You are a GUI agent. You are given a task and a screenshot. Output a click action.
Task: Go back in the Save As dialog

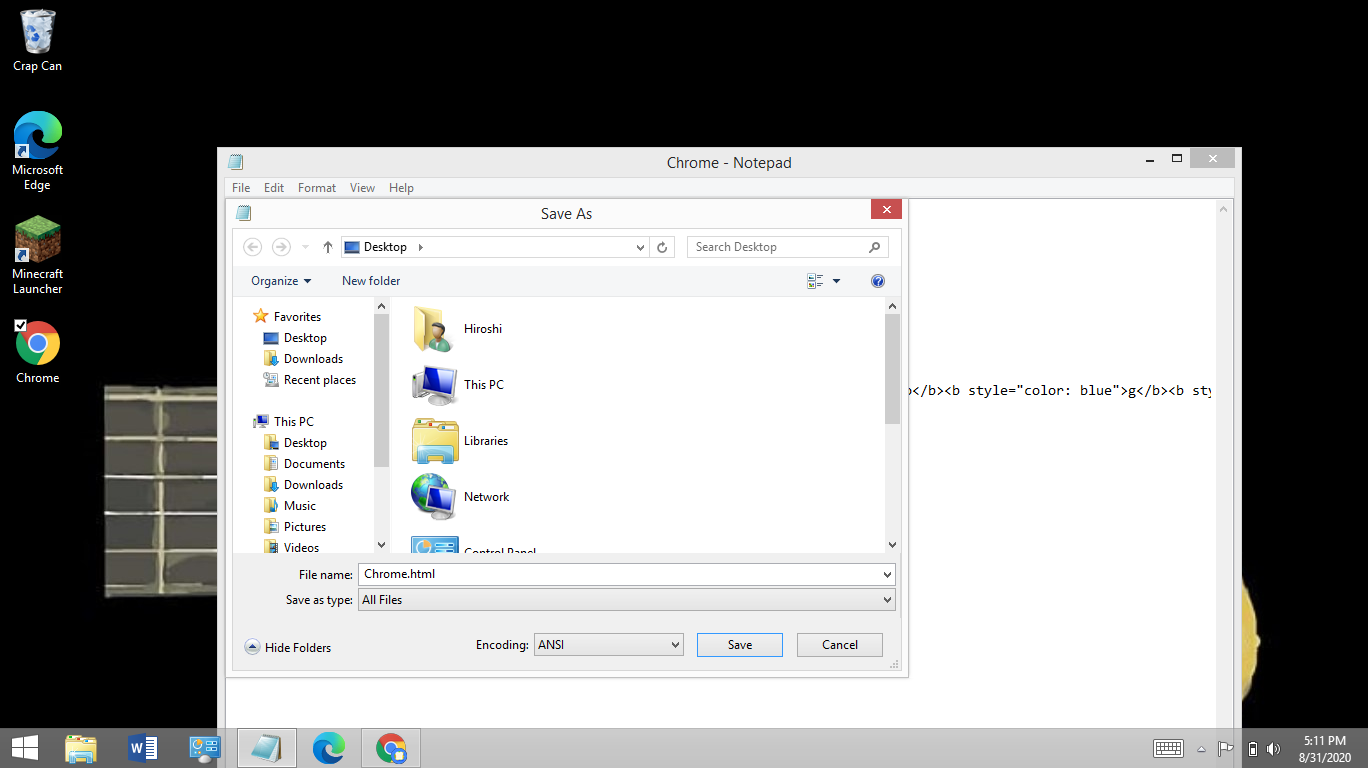(253, 247)
